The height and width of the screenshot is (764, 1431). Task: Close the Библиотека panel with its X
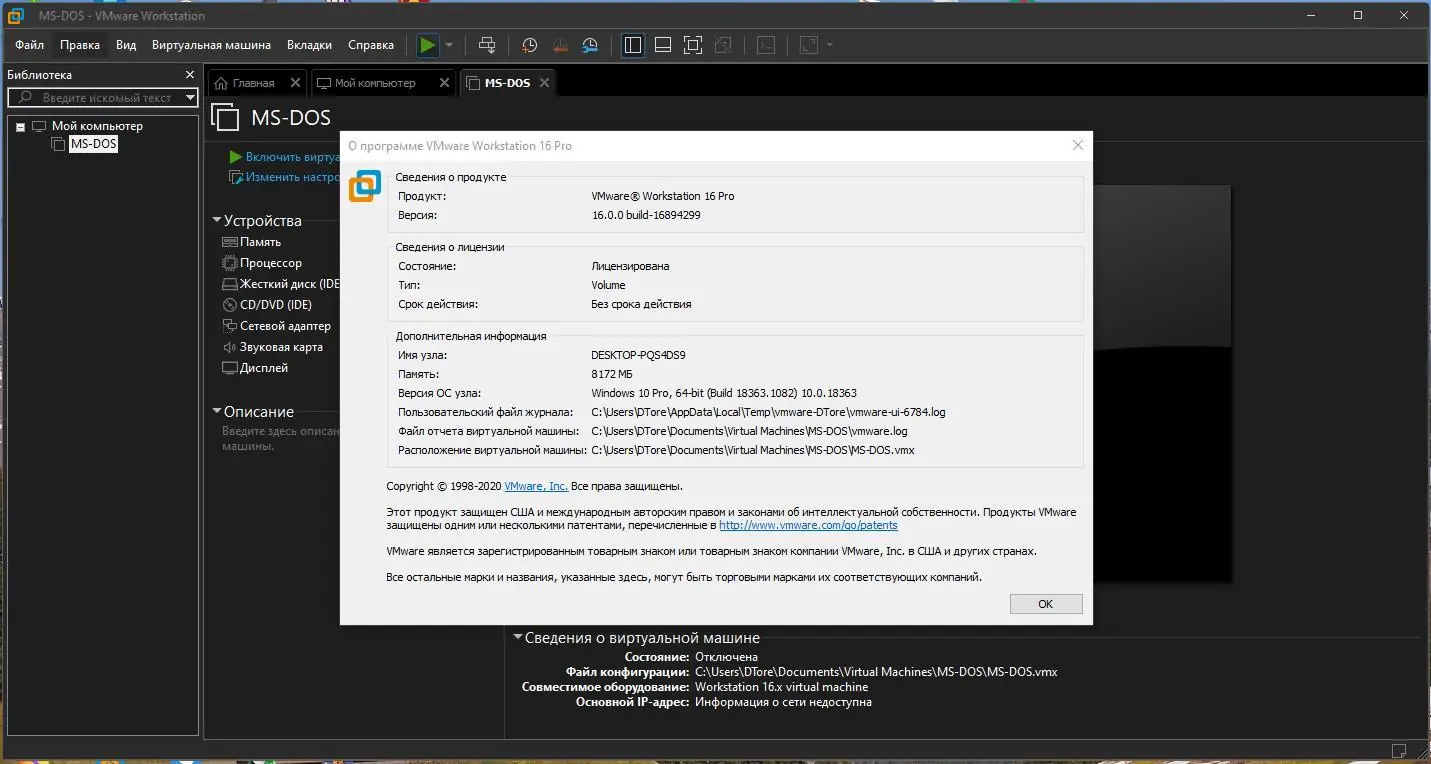point(190,75)
